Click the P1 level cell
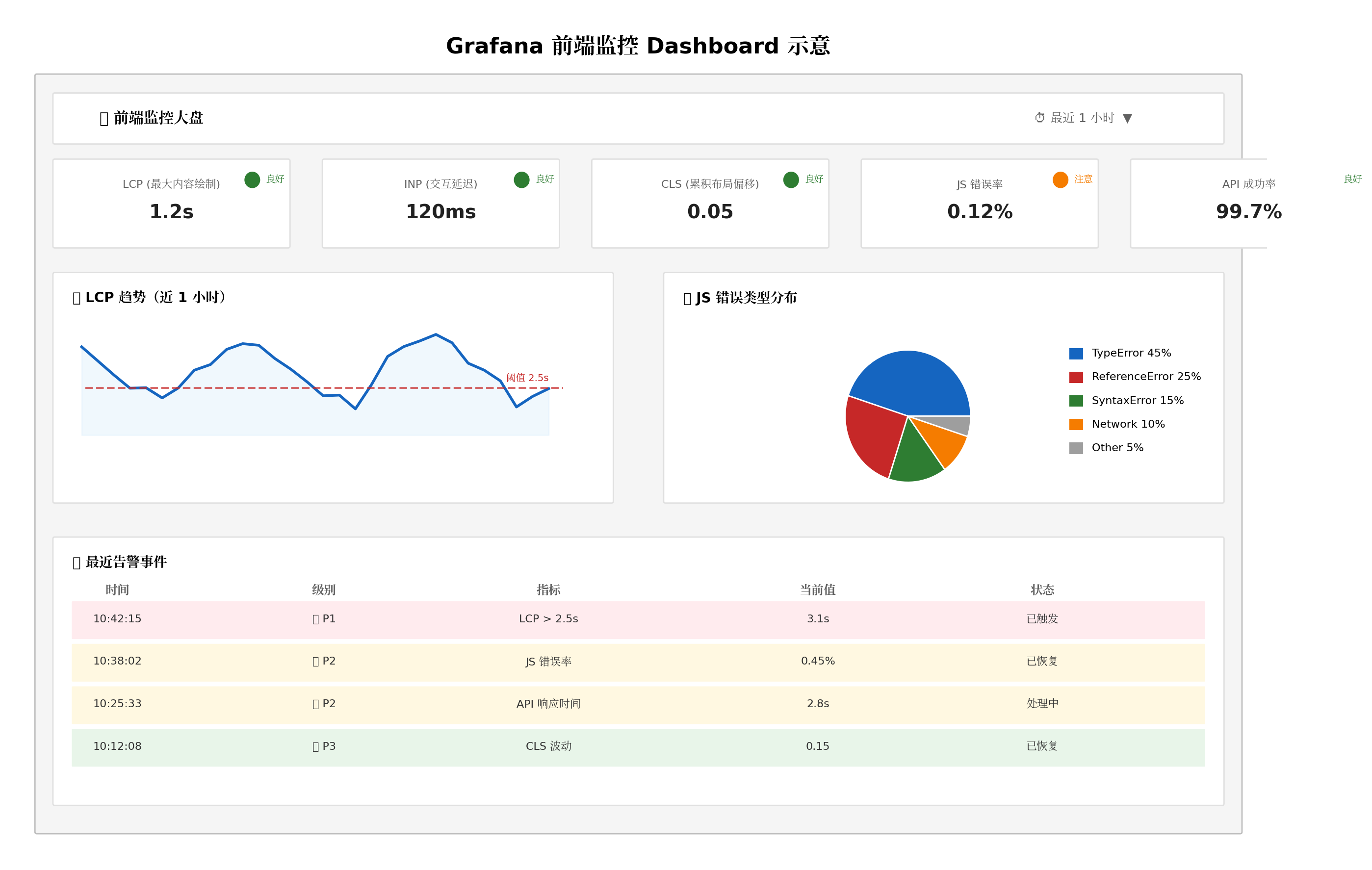 324,619
